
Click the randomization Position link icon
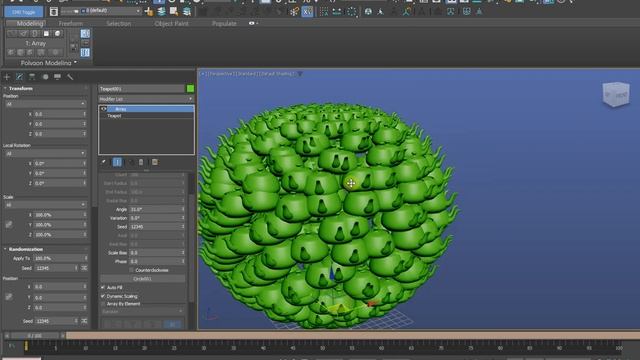pyautogui.click(x=9, y=297)
